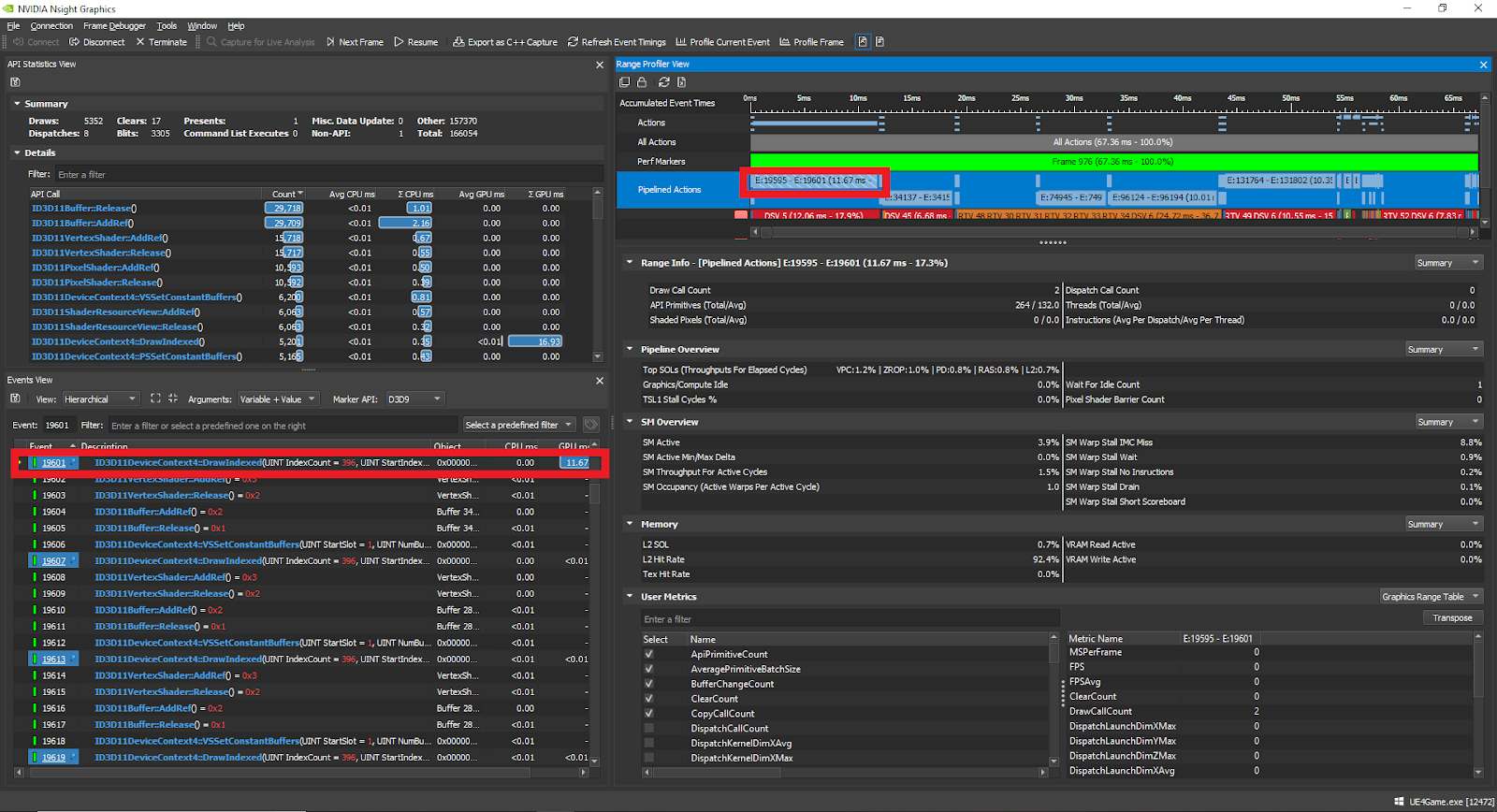Open the Frame Debugger menu

(114, 26)
